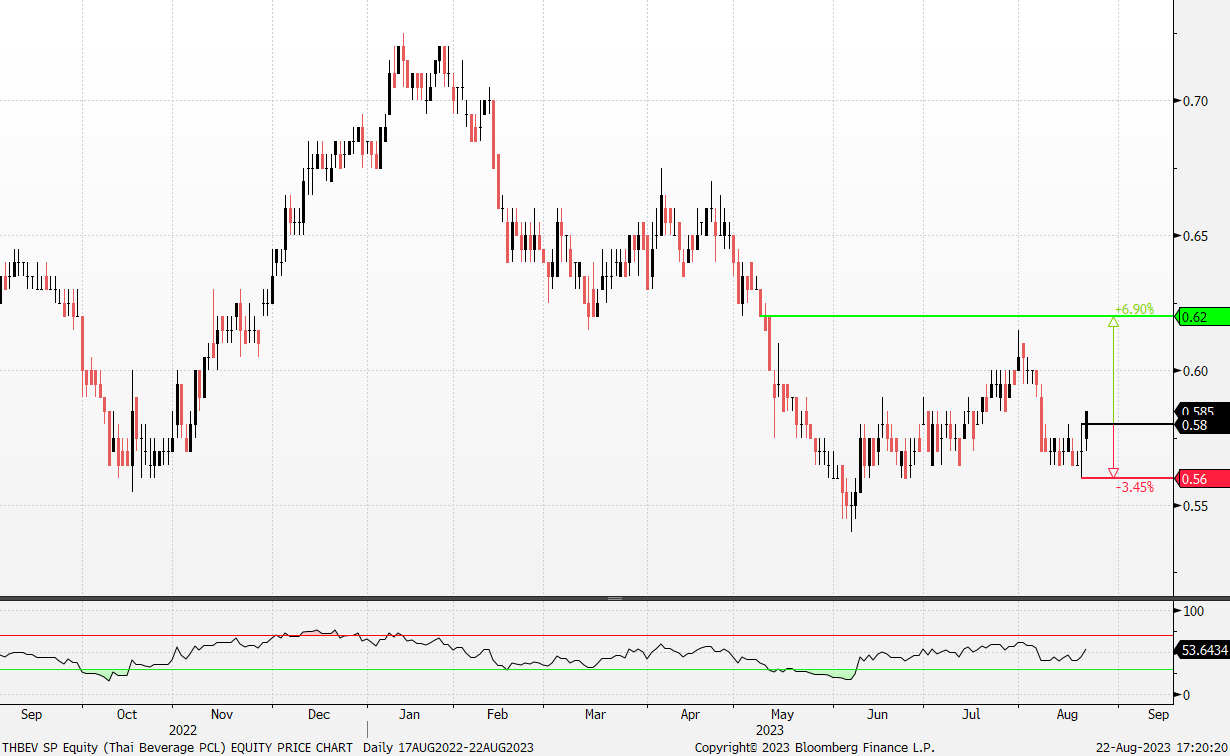The height and width of the screenshot is (756, 1230).
Task: Click the 0.60 price axis label
Action: click(x=1194, y=371)
